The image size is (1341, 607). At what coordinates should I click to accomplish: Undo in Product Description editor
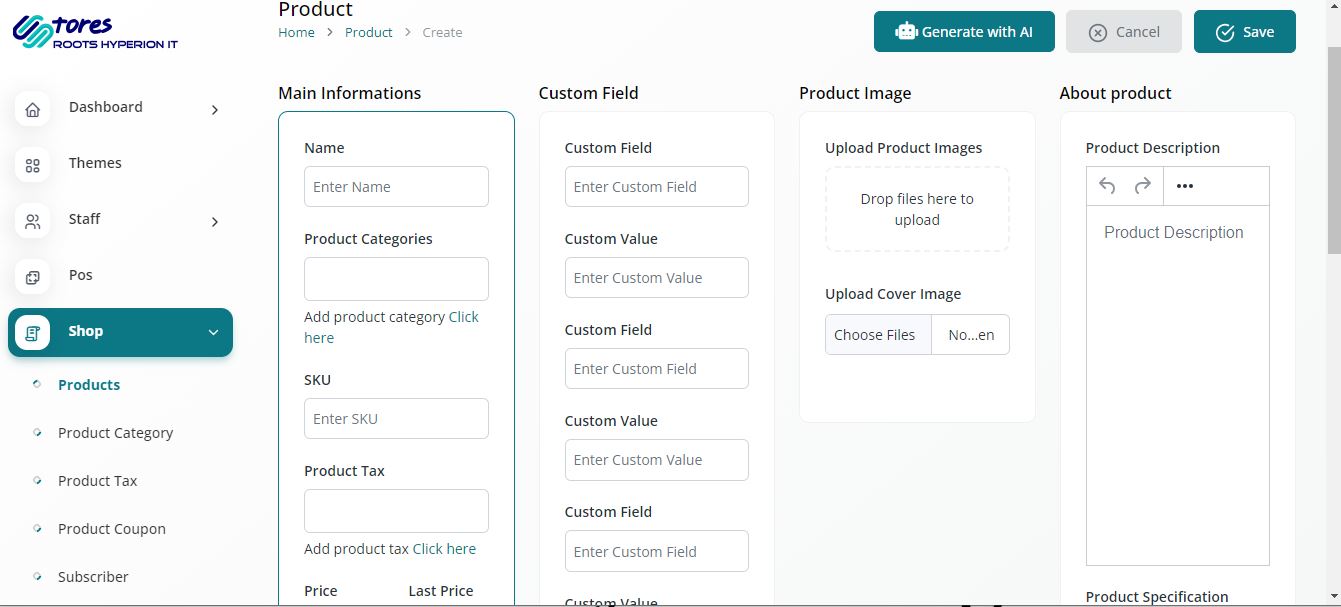pyautogui.click(x=1107, y=186)
